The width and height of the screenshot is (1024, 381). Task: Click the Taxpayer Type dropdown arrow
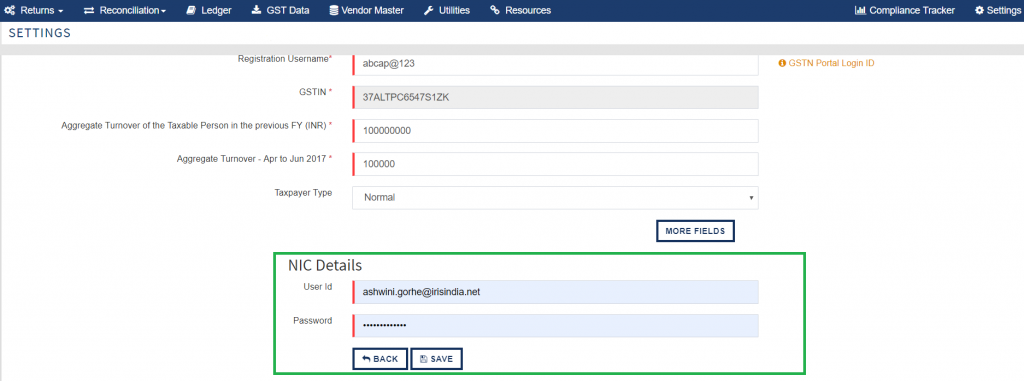coord(751,197)
